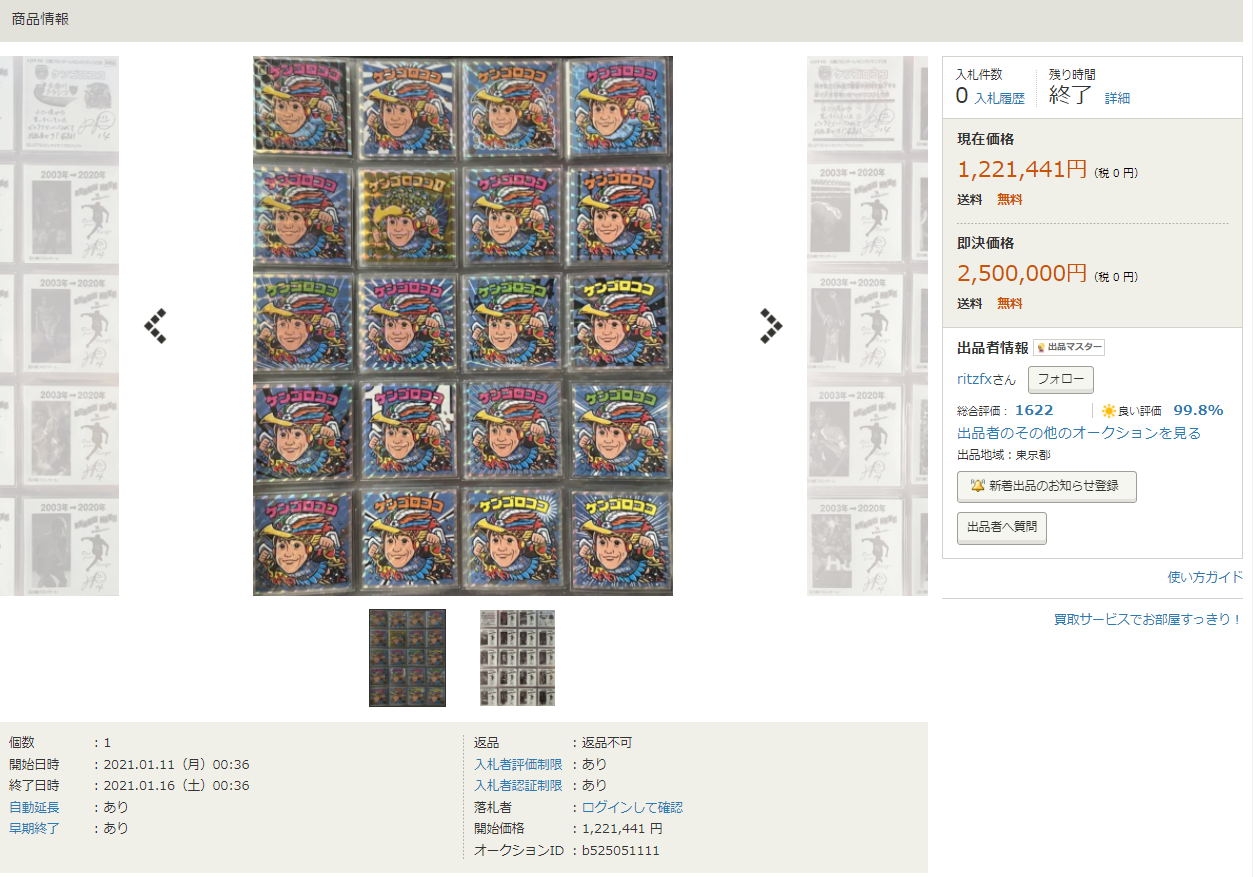Image resolution: width=1253 pixels, height=877 pixels.
Task: Open 買取サービスでお部屋すっきり link
Action: click(x=1148, y=619)
